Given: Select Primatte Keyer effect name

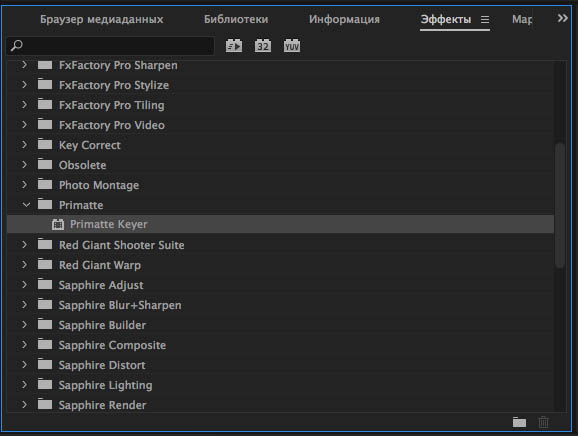Looking at the screenshot, I should tap(108, 224).
